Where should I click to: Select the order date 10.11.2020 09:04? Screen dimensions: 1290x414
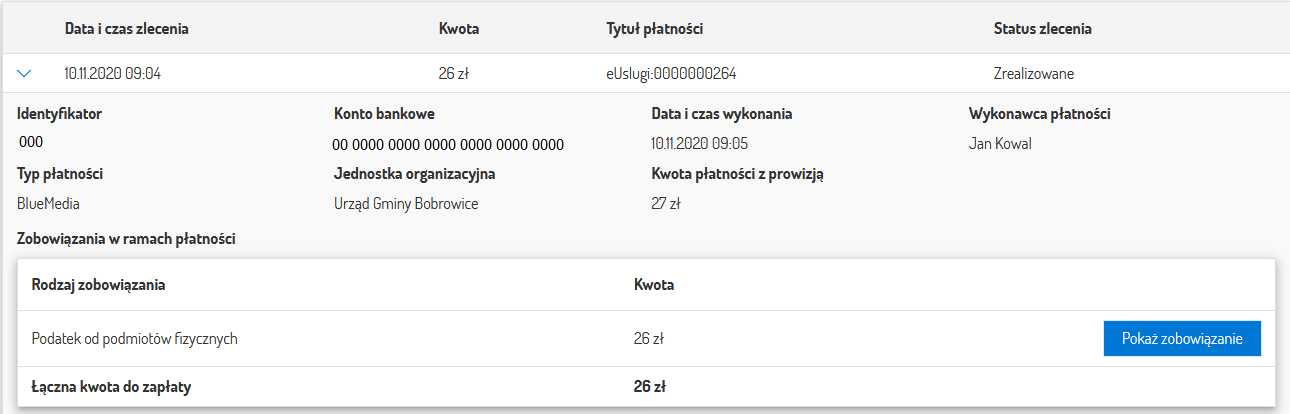112,73
